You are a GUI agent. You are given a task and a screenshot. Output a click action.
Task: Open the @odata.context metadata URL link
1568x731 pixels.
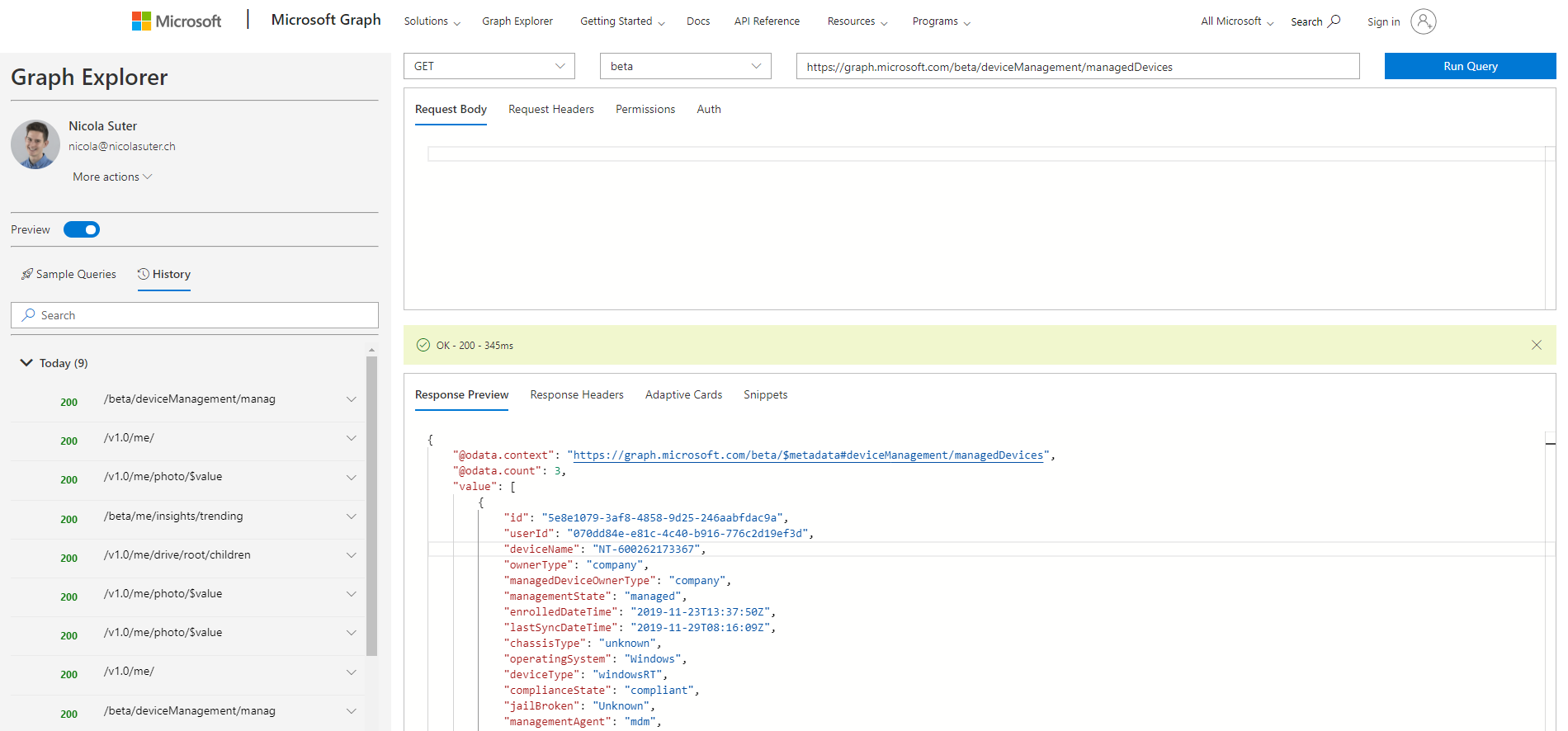point(808,455)
